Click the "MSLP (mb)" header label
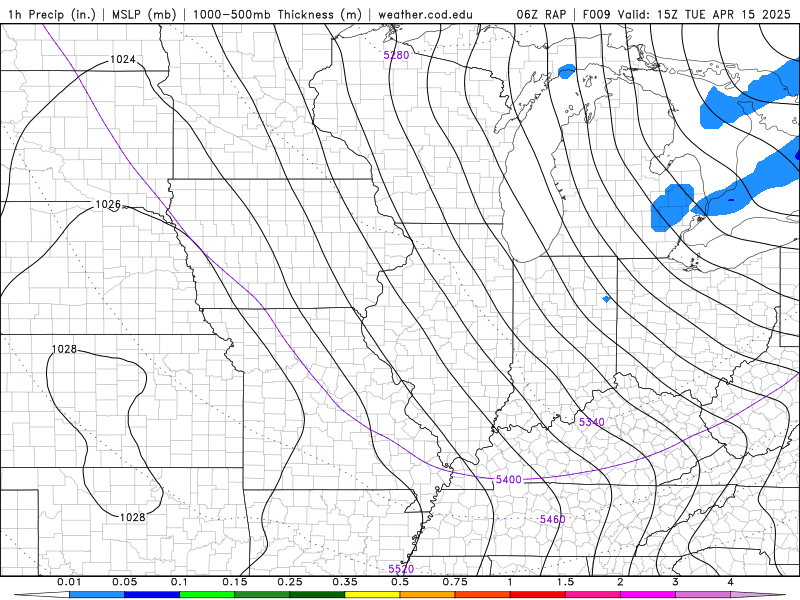The height and width of the screenshot is (600, 800). coord(144,14)
